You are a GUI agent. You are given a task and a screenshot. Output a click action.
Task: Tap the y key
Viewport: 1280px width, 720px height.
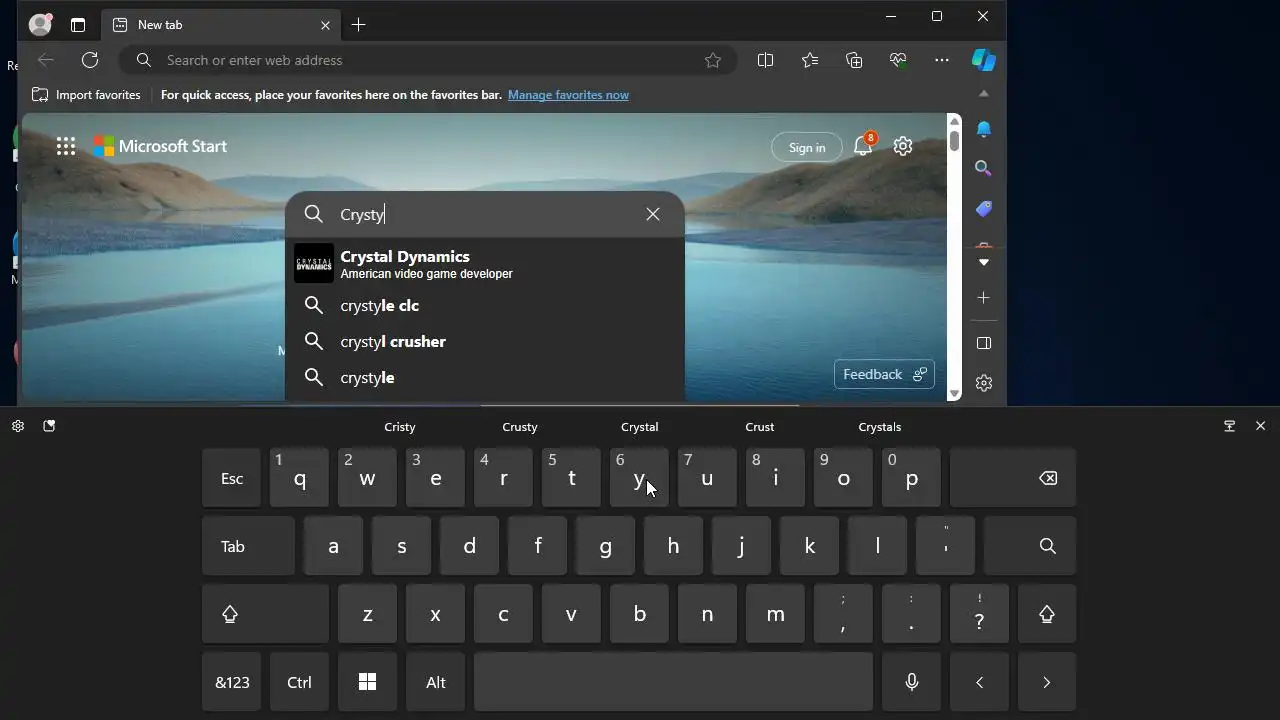[x=639, y=478]
